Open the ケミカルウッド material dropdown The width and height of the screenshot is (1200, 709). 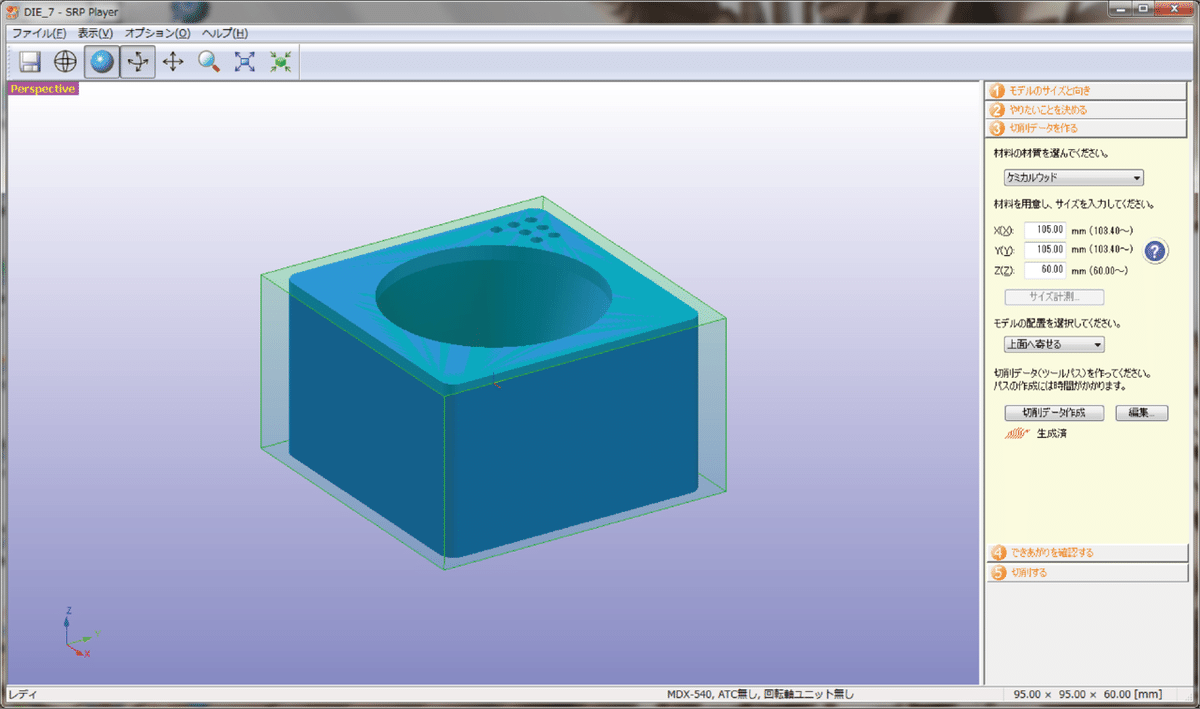point(1074,178)
